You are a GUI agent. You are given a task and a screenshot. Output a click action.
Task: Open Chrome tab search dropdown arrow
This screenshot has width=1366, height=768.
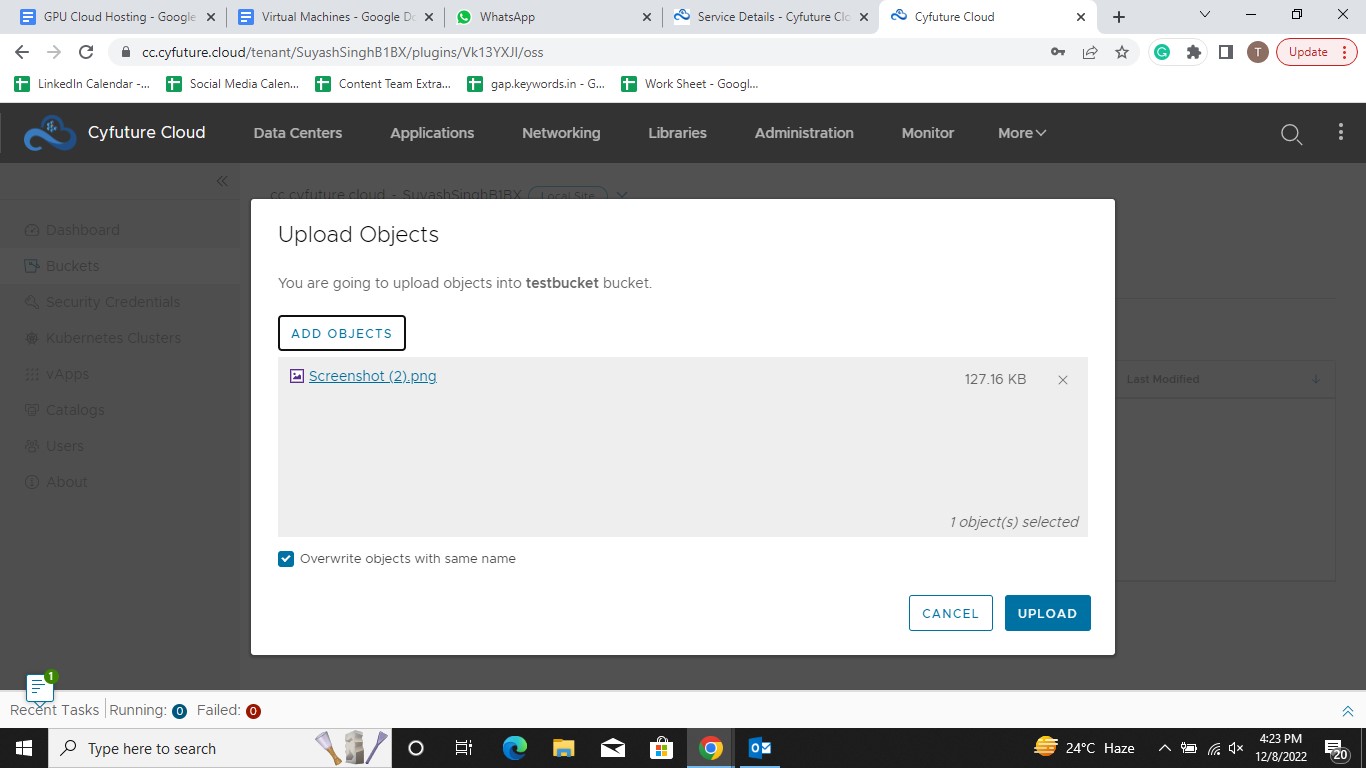[x=1204, y=16]
